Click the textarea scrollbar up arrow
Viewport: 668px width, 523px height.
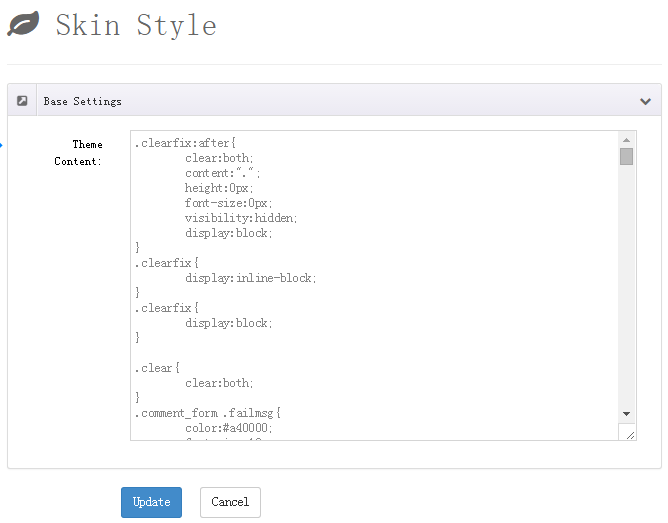pos(626,140)
